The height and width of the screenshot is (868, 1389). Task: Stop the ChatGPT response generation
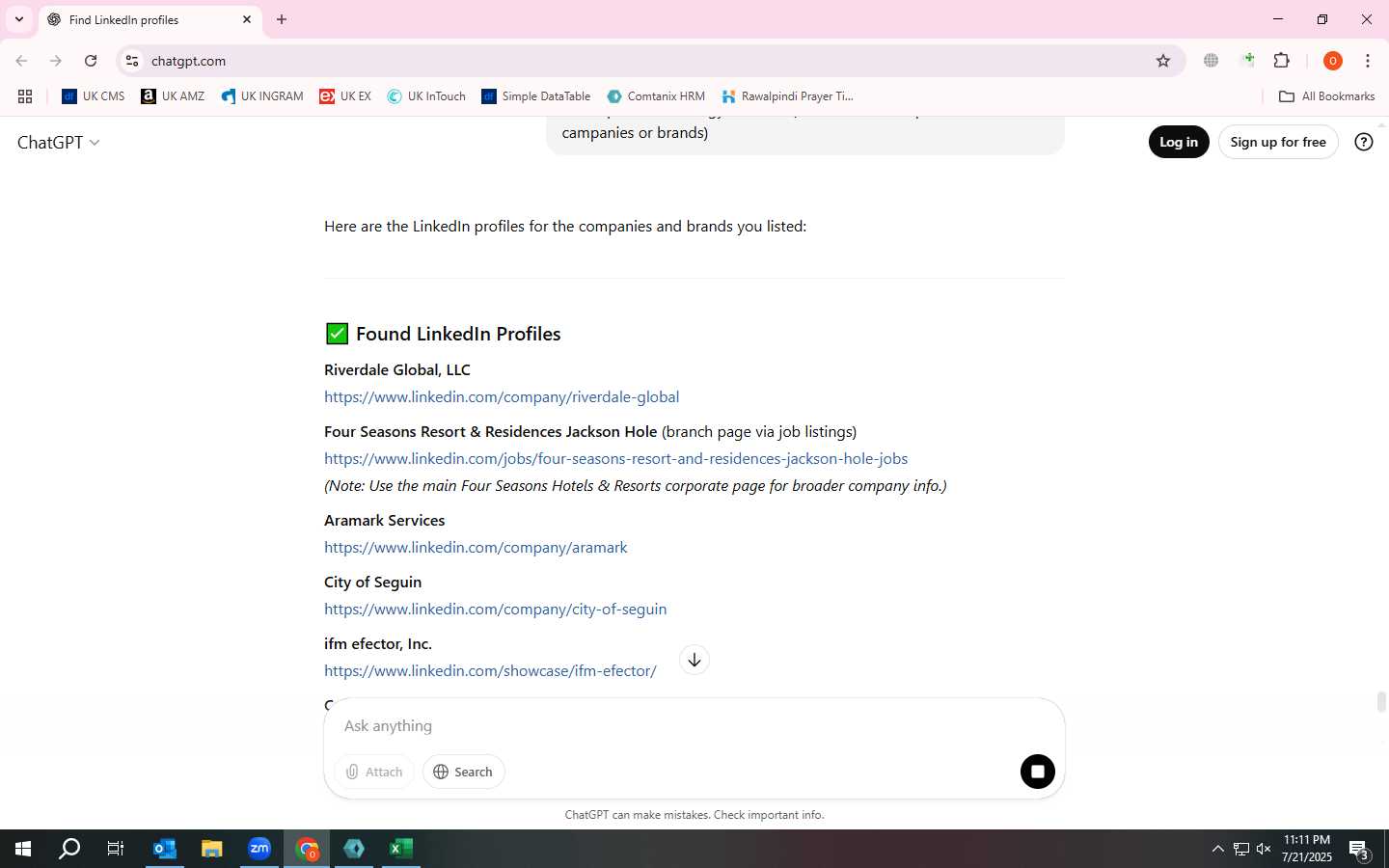click(x=1038, y=772)
